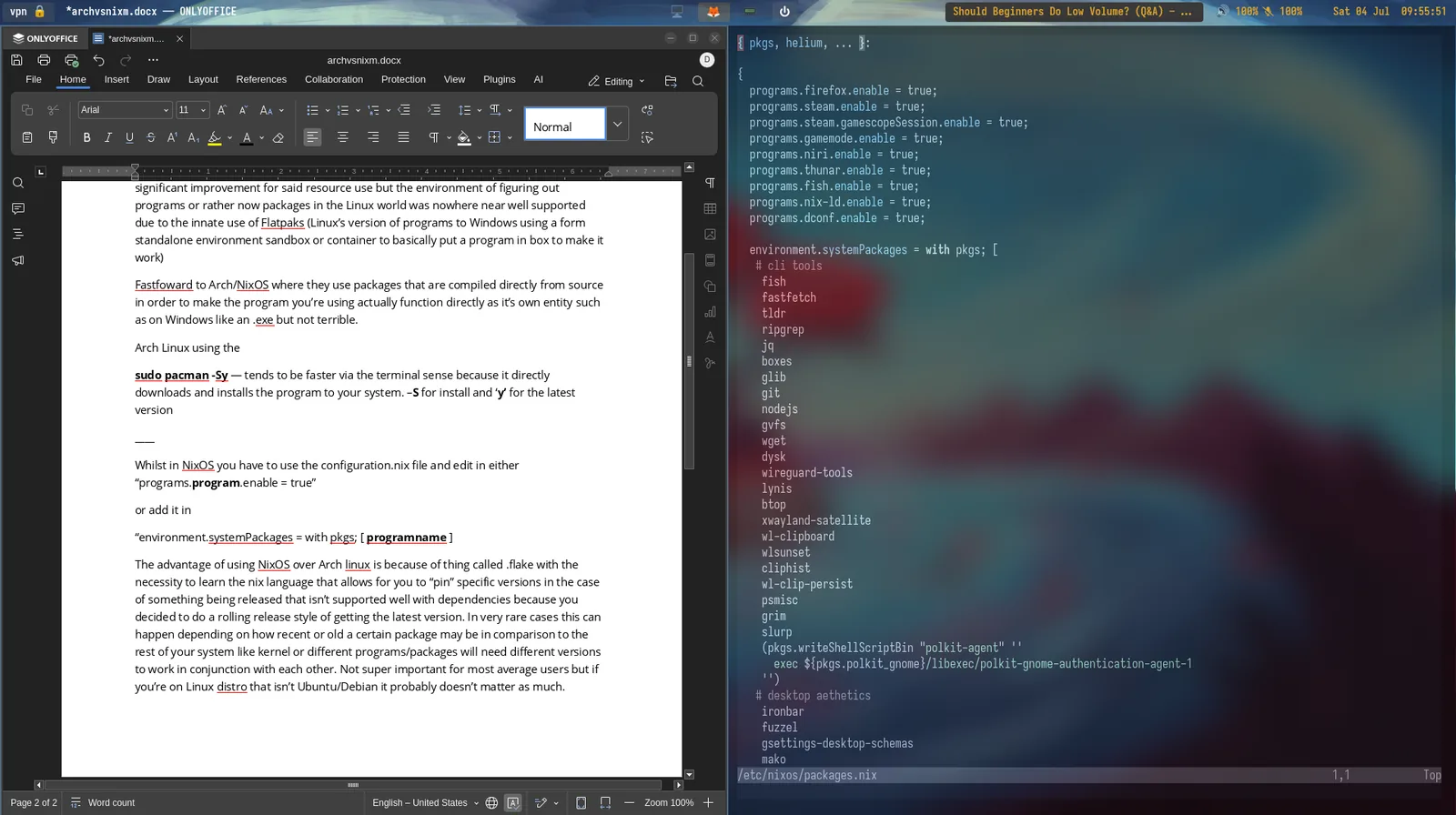Screen dimensions: 1456x815
Task: Open the font size dropdown
Action: [x=203, y=110]
